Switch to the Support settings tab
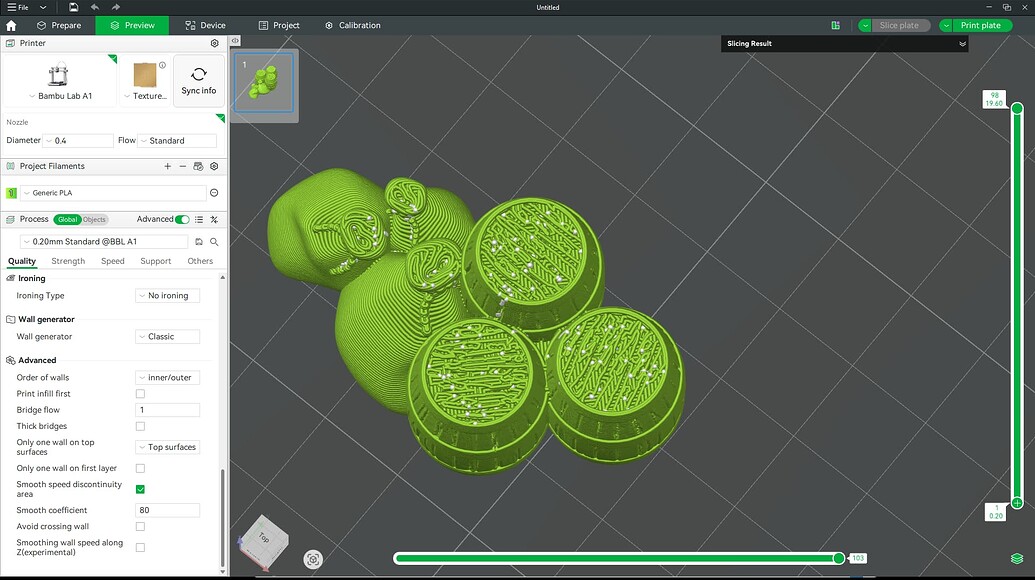The image size is (1035, 580). pos(156,261)
